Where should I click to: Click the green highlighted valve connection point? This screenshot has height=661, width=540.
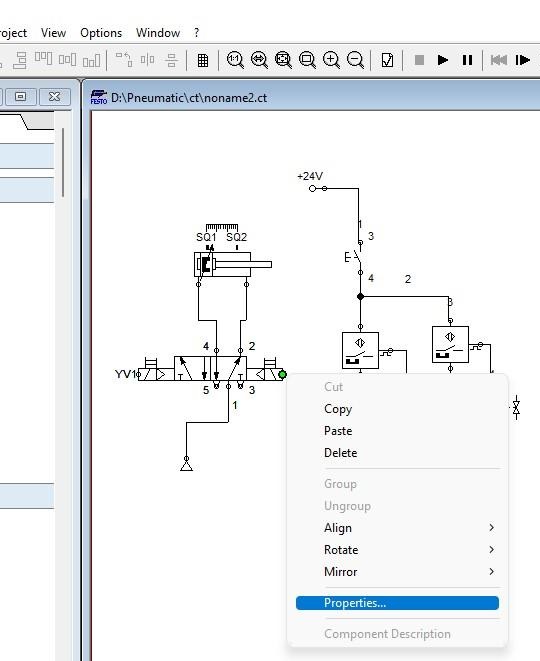coord(282,374)
